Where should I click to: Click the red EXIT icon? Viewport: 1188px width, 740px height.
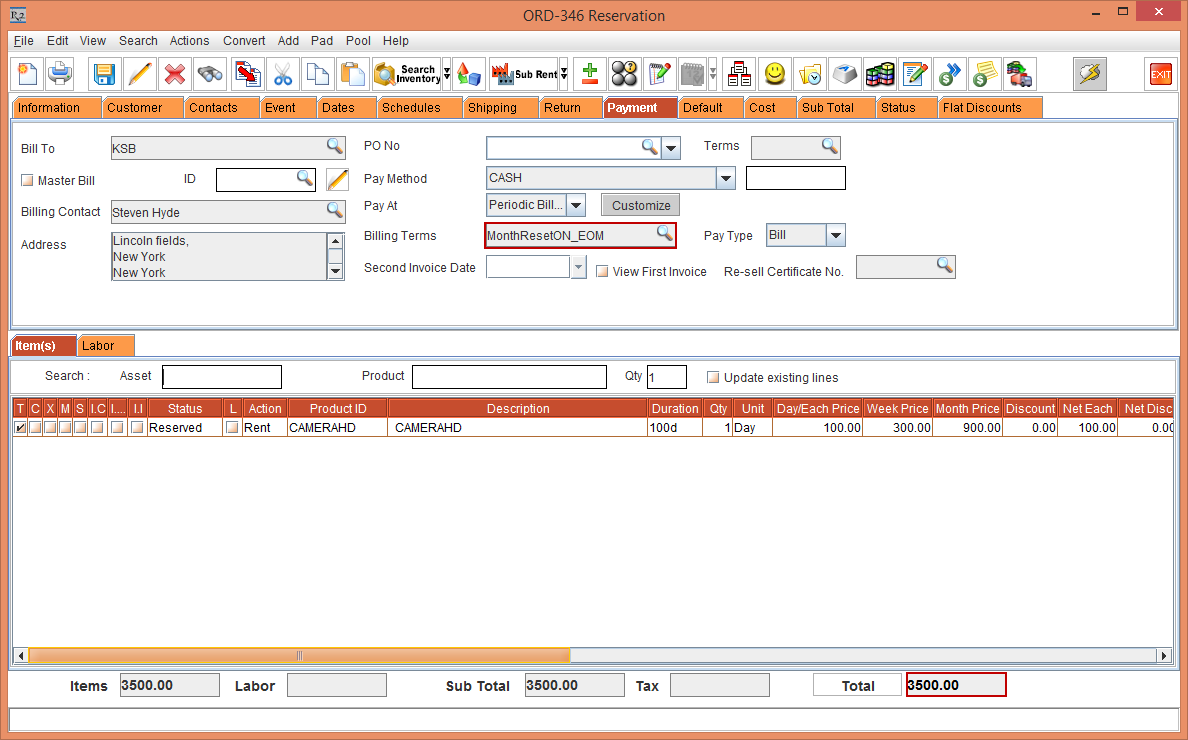click(x=1161, y=74)
